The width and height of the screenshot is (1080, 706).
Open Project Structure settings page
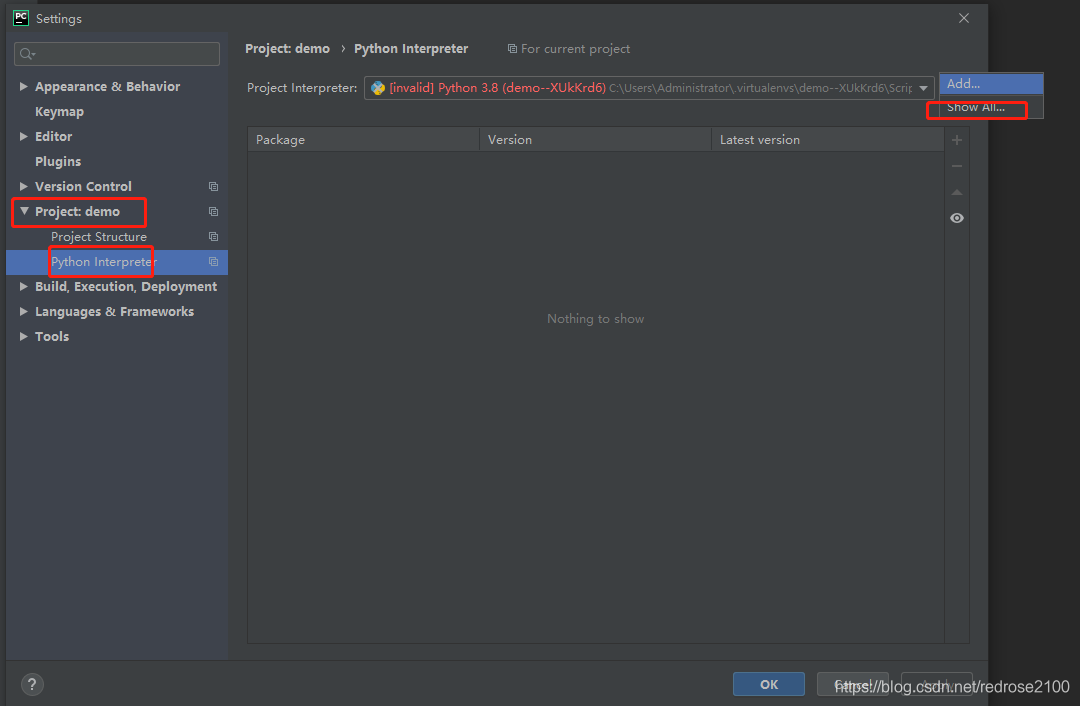(x=98, y=236)
